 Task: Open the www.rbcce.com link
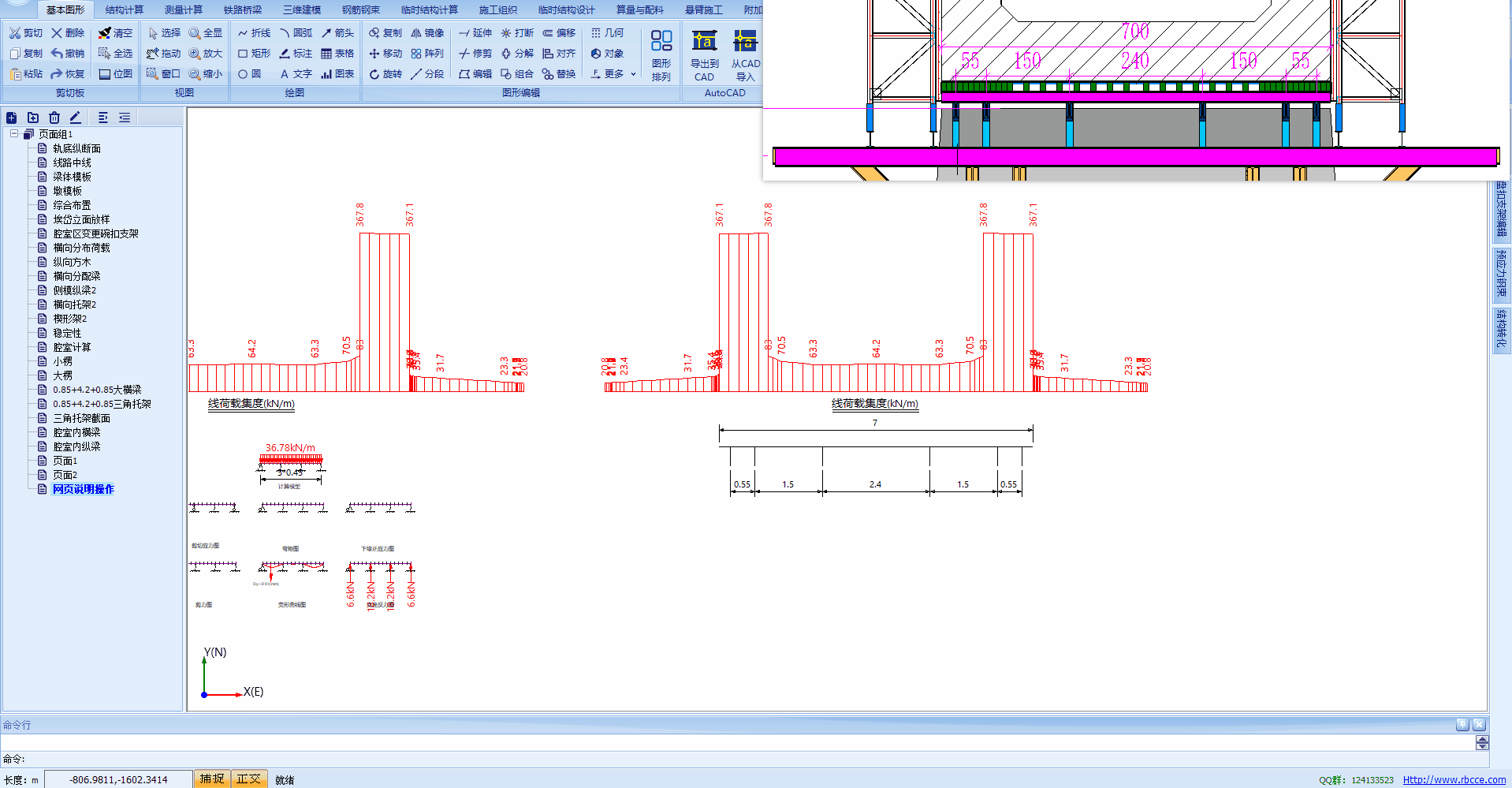[x=1454, y=779]
